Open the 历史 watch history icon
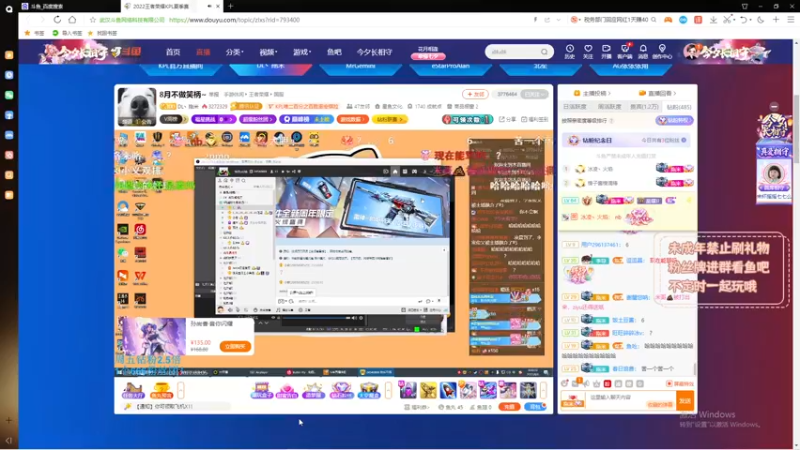800x450 pixels. pos(569,52)
